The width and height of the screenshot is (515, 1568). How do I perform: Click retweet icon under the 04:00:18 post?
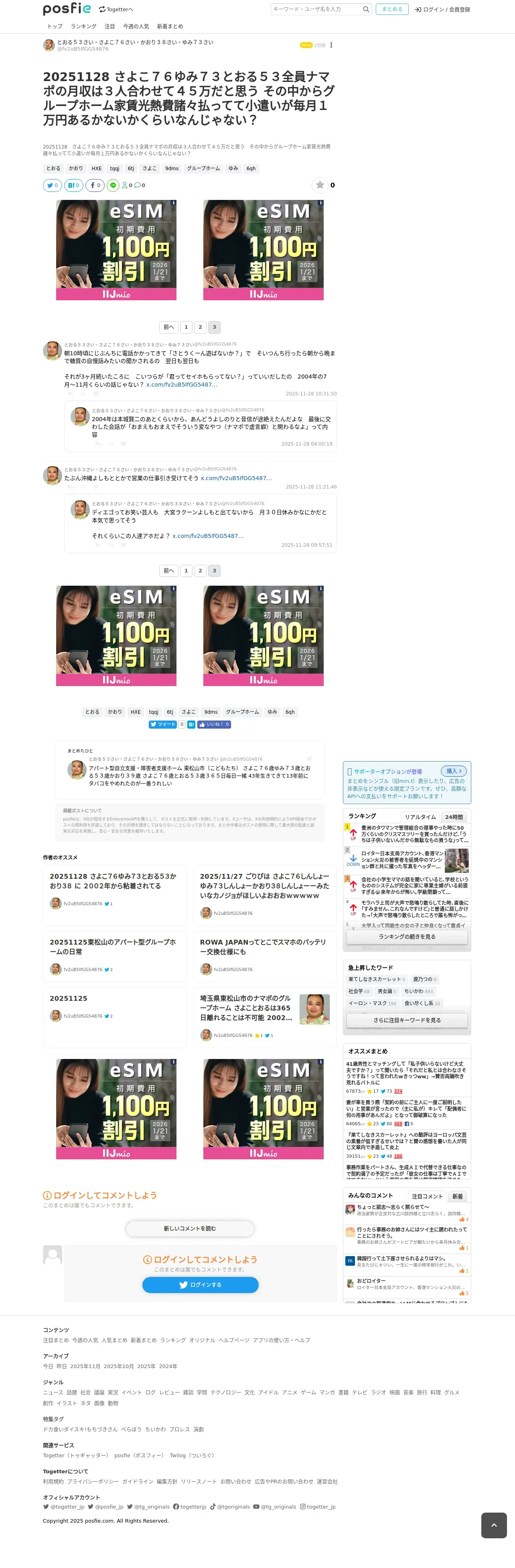pyautogui.click(x=111, y=444)
